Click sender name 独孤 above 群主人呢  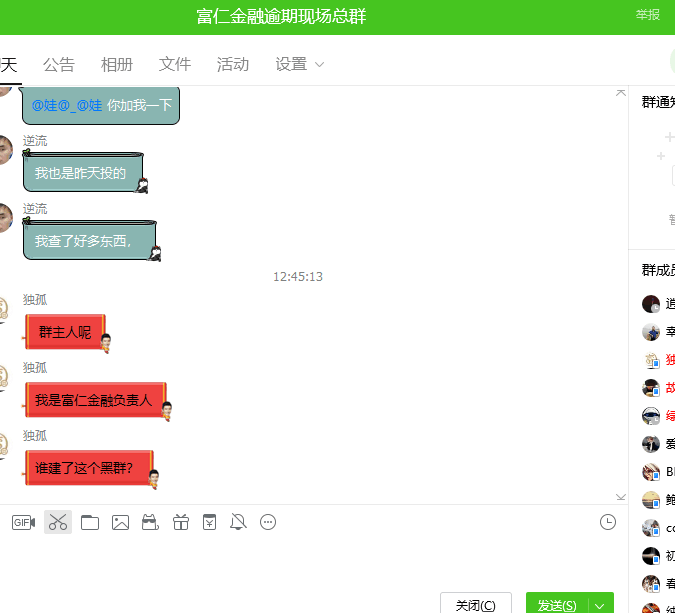point(35,300)
